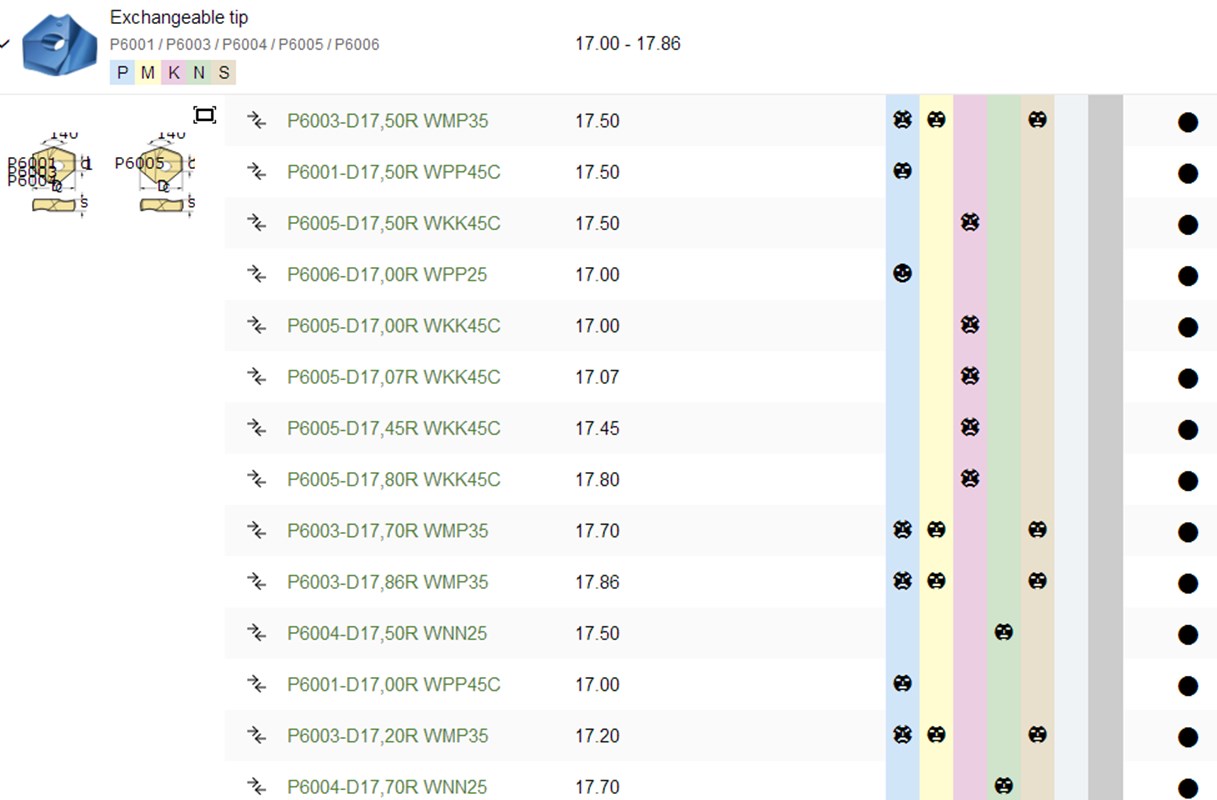Image resolution: width=1217 pixels, height=800 pixels.
Task: Click blue column face icon for P6006-D17,00R WPP25
Action: (x=902, y=274)
